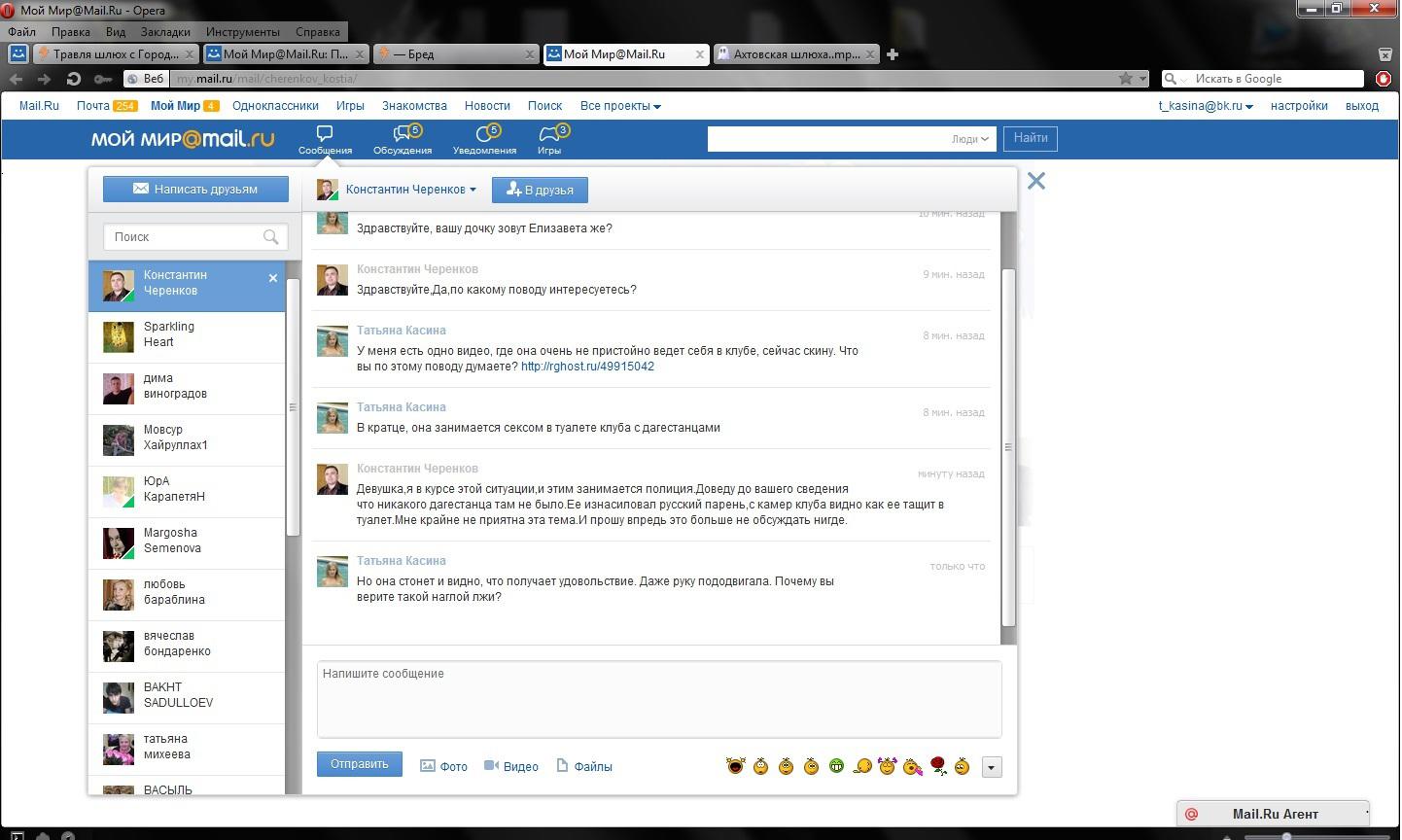Open the password manager key icon

click(102, 79)
